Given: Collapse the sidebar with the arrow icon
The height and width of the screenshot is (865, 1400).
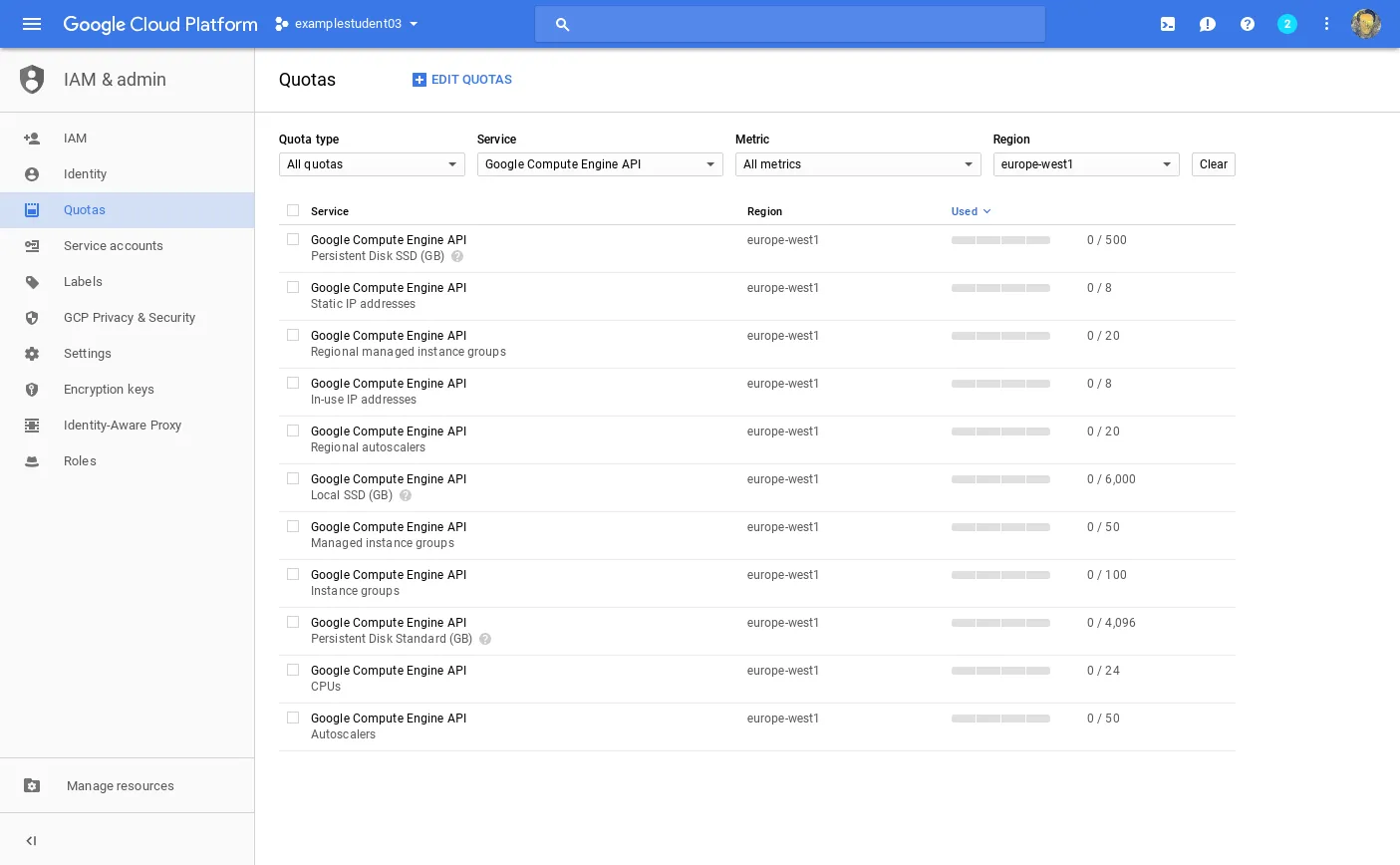Looking at the screenshot, I should tap(31, 841).
